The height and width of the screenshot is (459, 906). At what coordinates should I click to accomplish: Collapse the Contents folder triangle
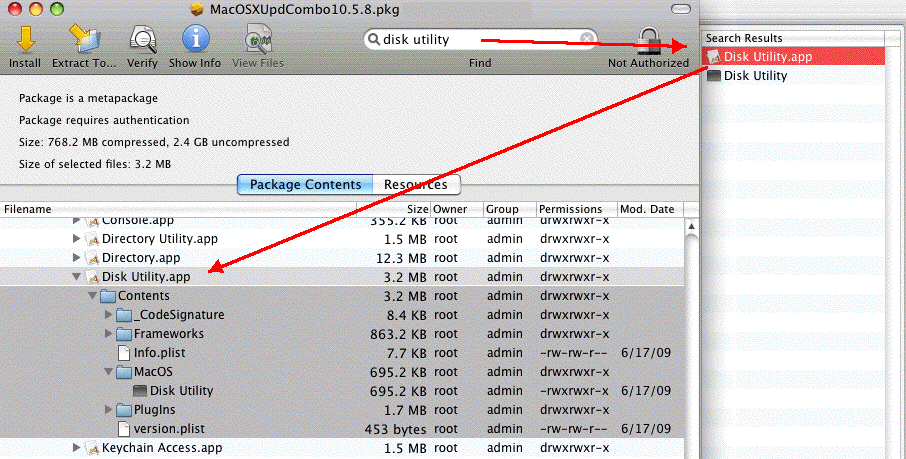coord(92,295)
